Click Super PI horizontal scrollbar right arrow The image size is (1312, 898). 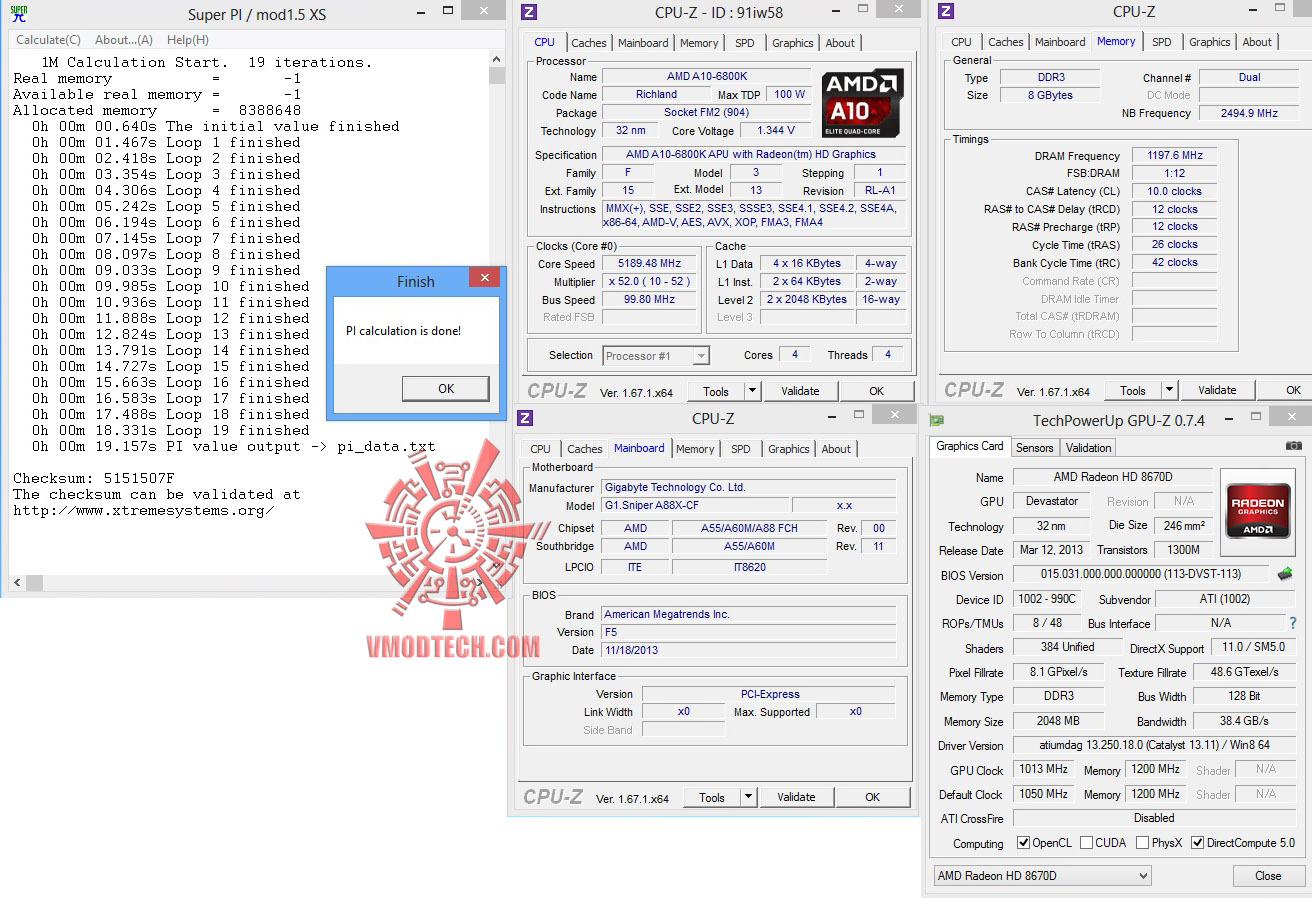pyautogui.click(x=480, y=582)
